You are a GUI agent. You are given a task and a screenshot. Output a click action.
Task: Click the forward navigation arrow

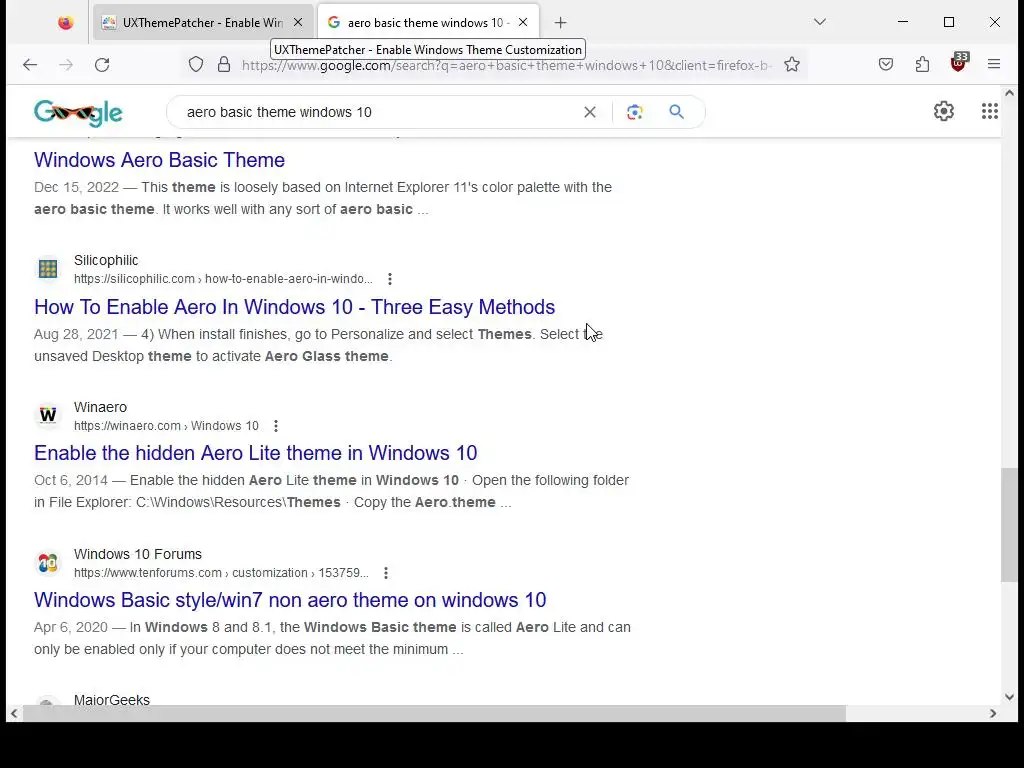[x=66, y=65]
